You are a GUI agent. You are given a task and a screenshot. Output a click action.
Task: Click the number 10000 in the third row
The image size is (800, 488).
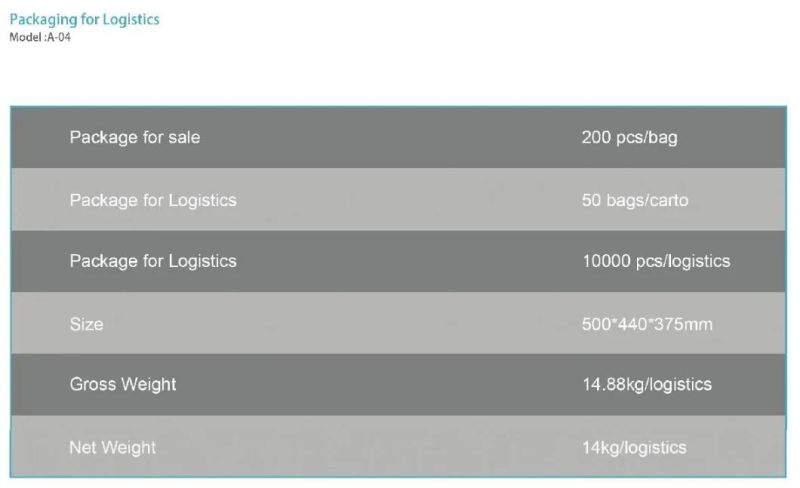[x=606, y=261]
